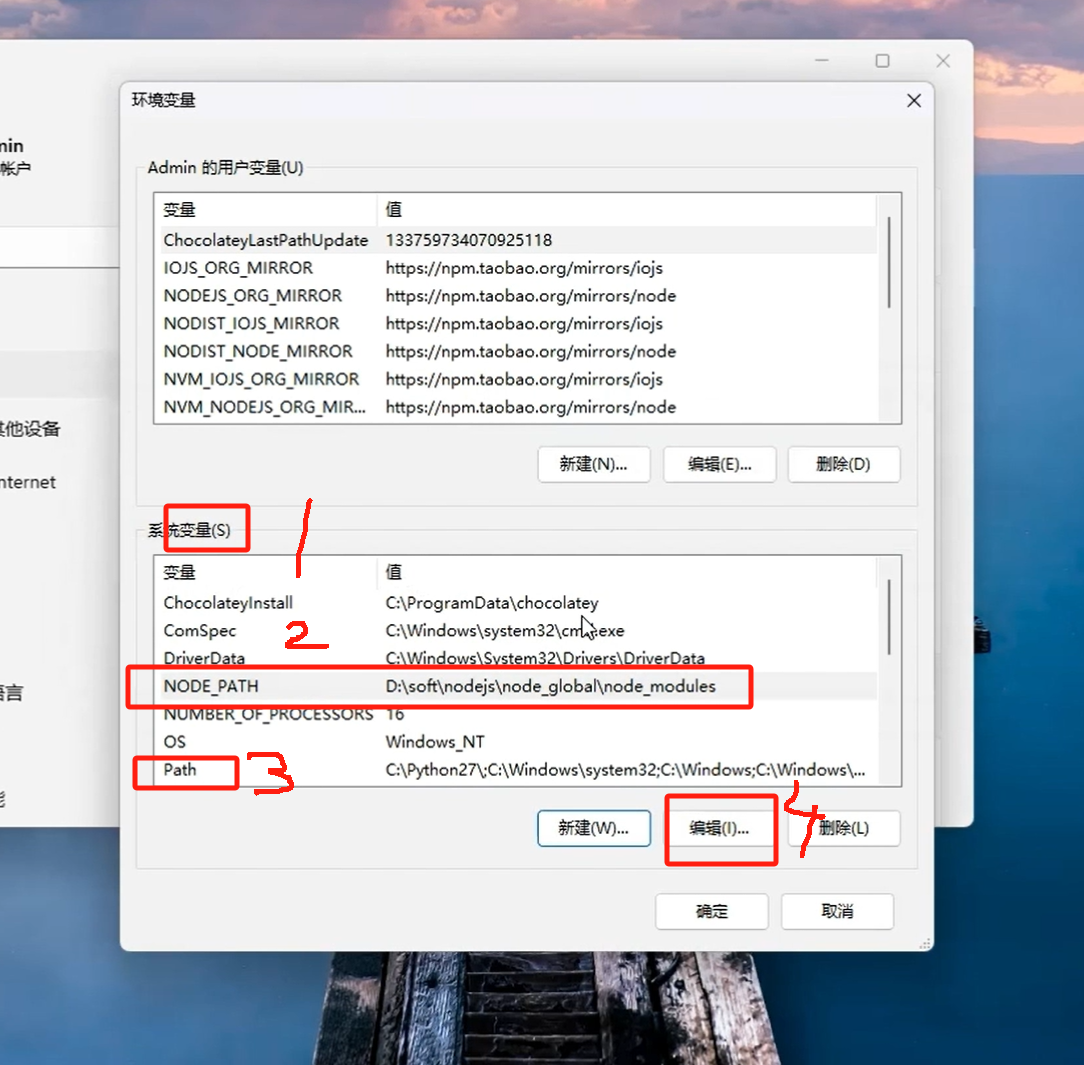The width and height of the screenshot is (1084, 1065).
Task: Maximize the background Settings window
Action: [x=882, y=61]
